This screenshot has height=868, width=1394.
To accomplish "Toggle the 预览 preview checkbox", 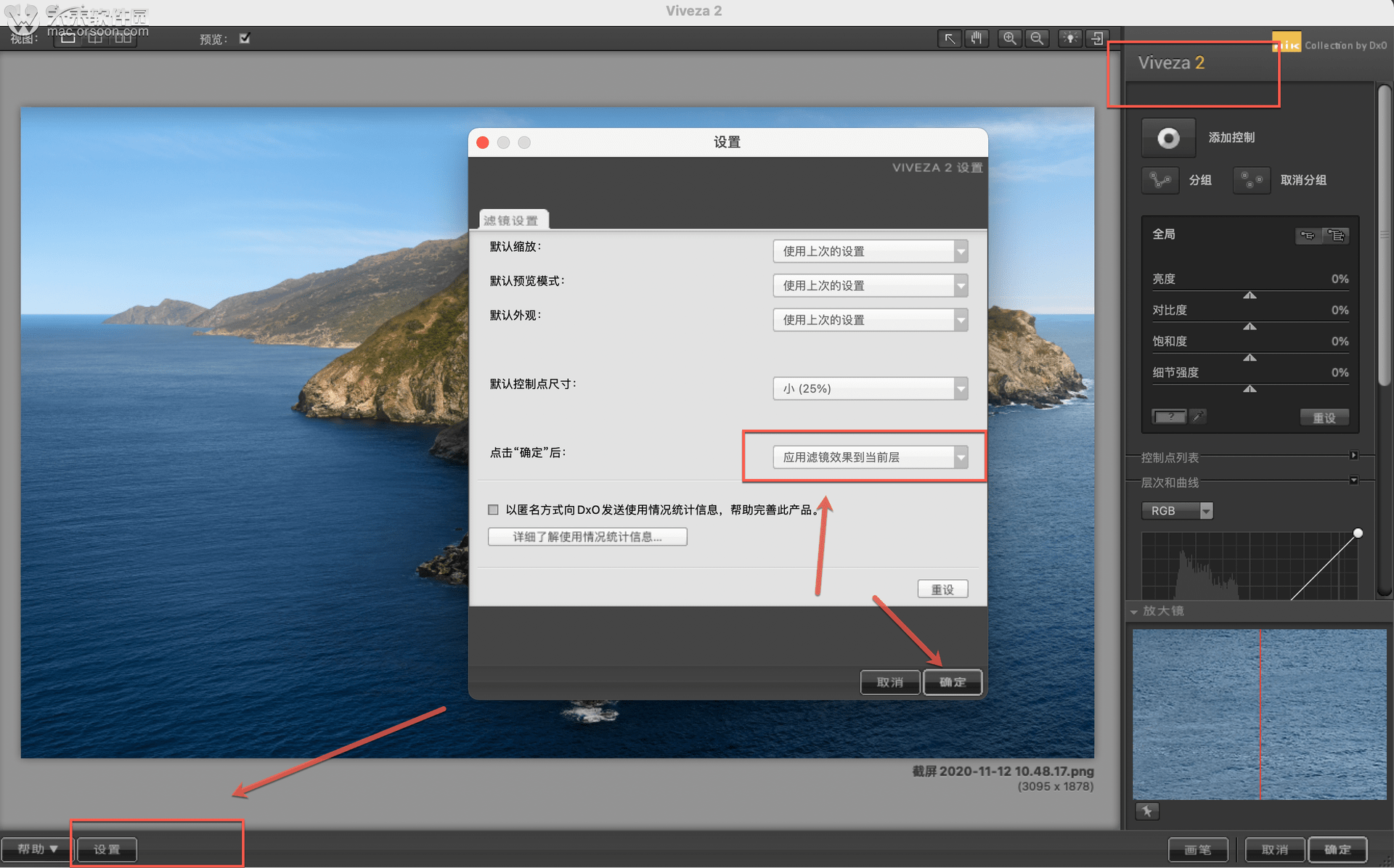I will coord(245,38).
